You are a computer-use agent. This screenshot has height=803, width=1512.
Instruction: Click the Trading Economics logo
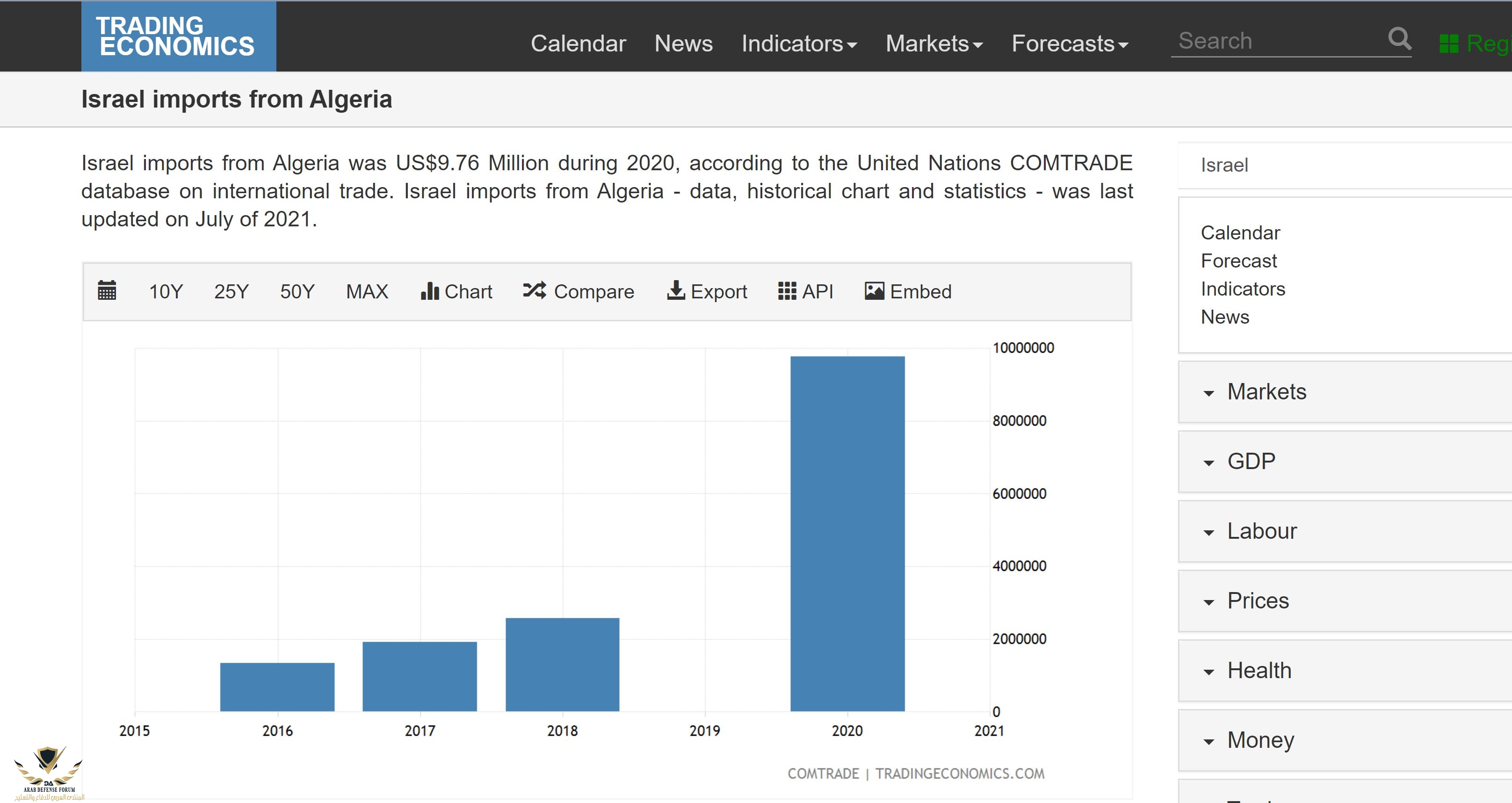[x=179, y=36]
